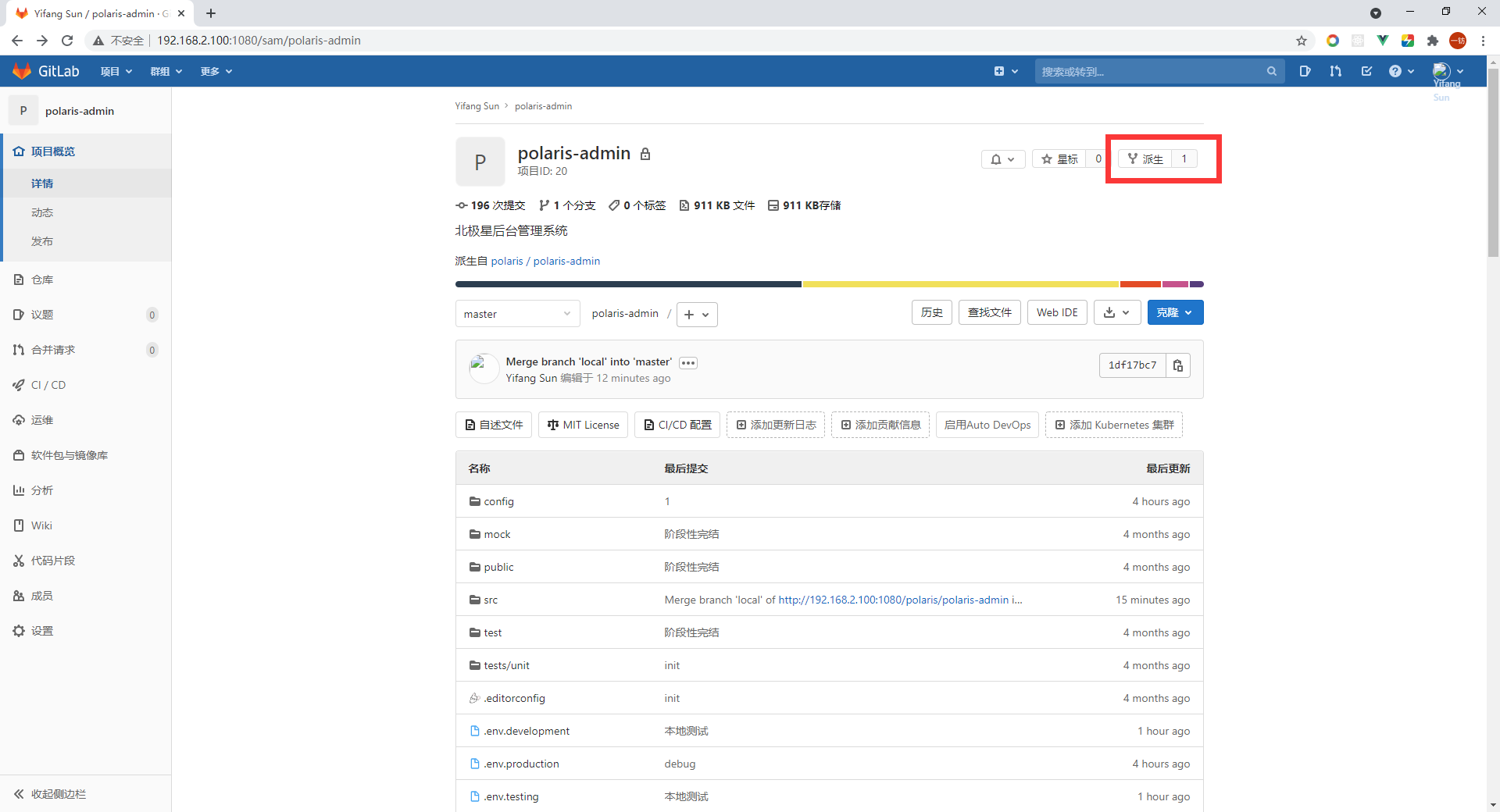This screenshot has width=1500, height=812.
Task: Open the MIT License button
Action: (583, 425)
